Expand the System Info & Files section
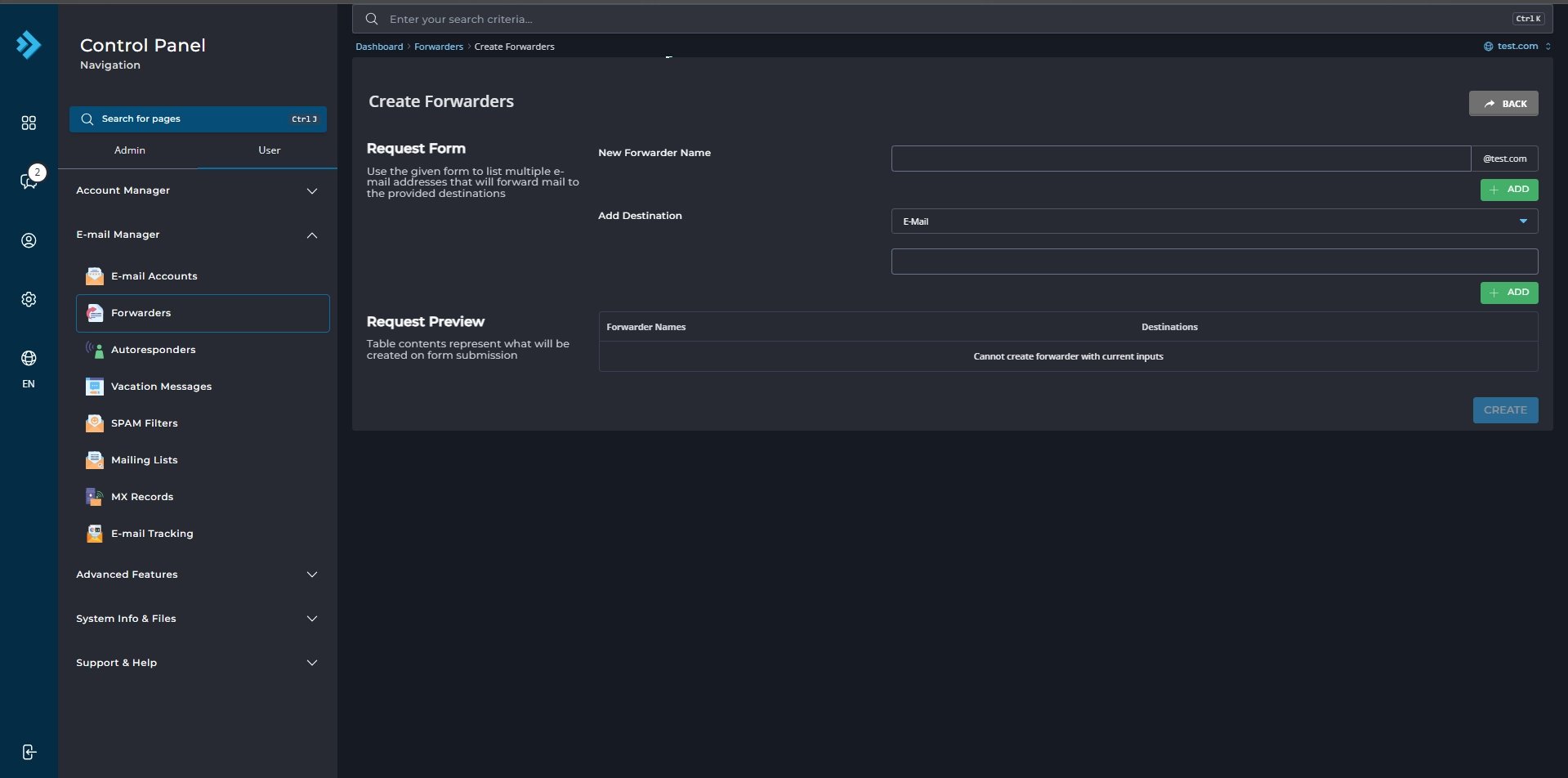 [x=197, y=619]
